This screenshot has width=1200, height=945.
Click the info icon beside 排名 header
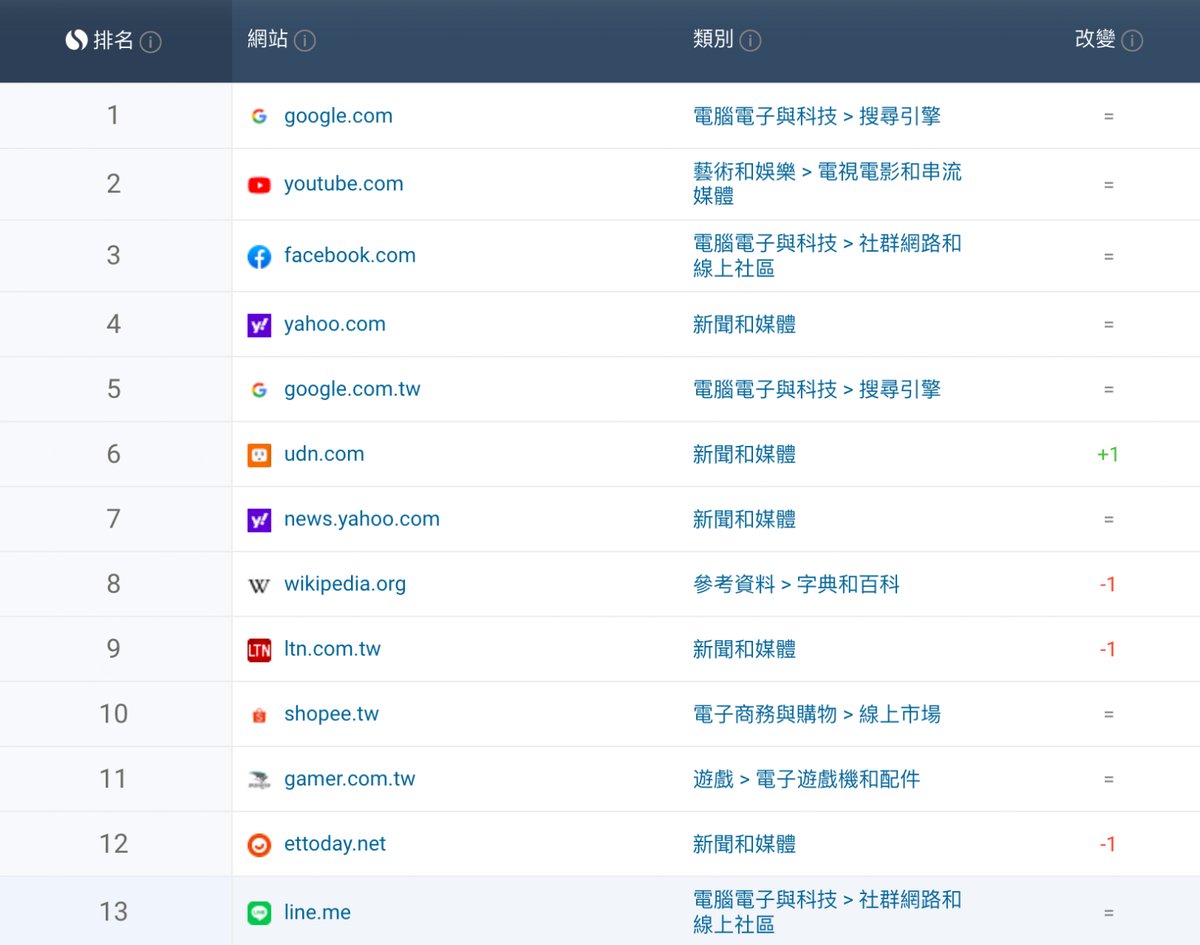[x=151, y=42]
